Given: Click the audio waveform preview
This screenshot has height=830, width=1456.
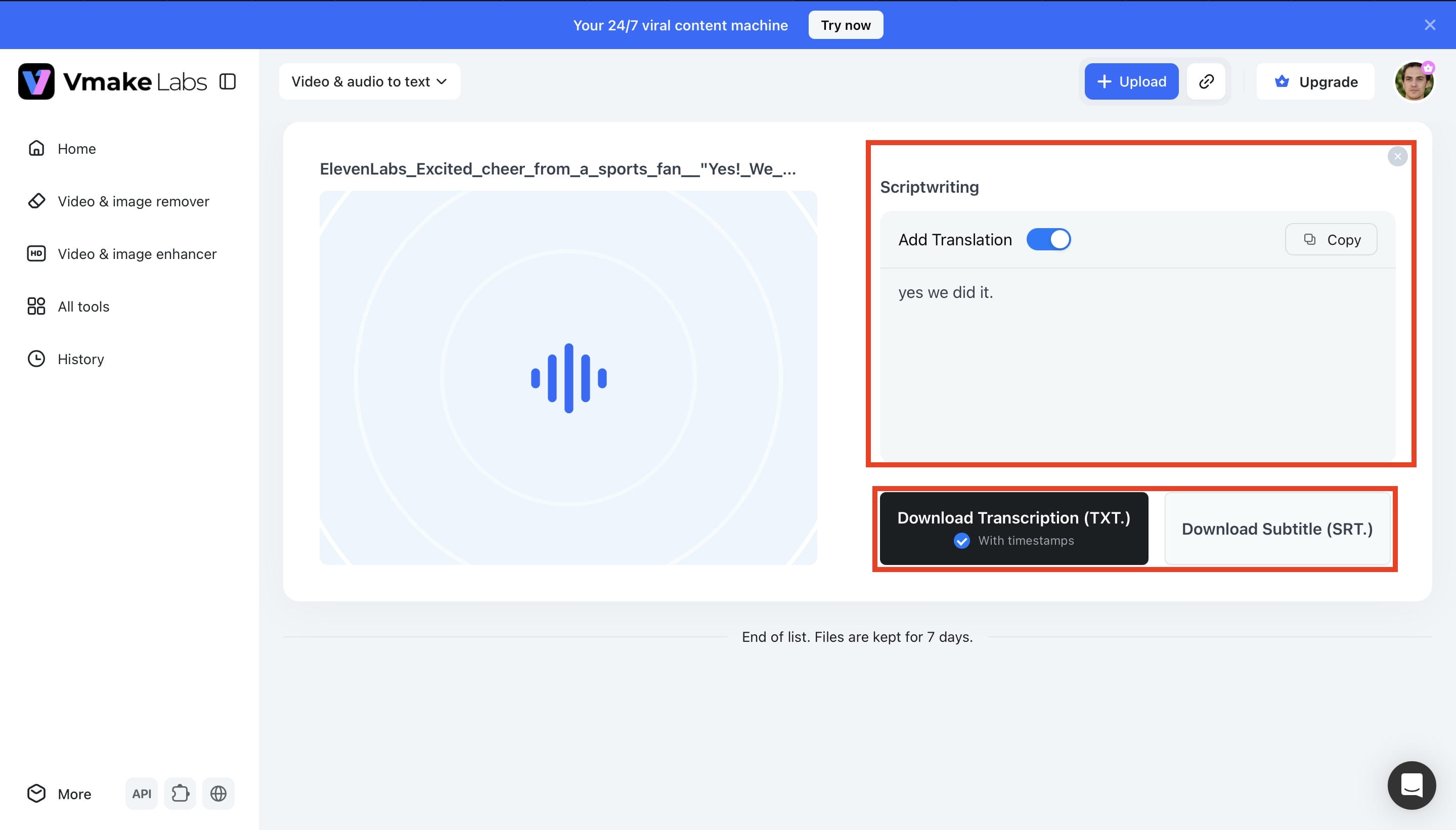Looking at the screenshot, I should click(x=568, y=378).
